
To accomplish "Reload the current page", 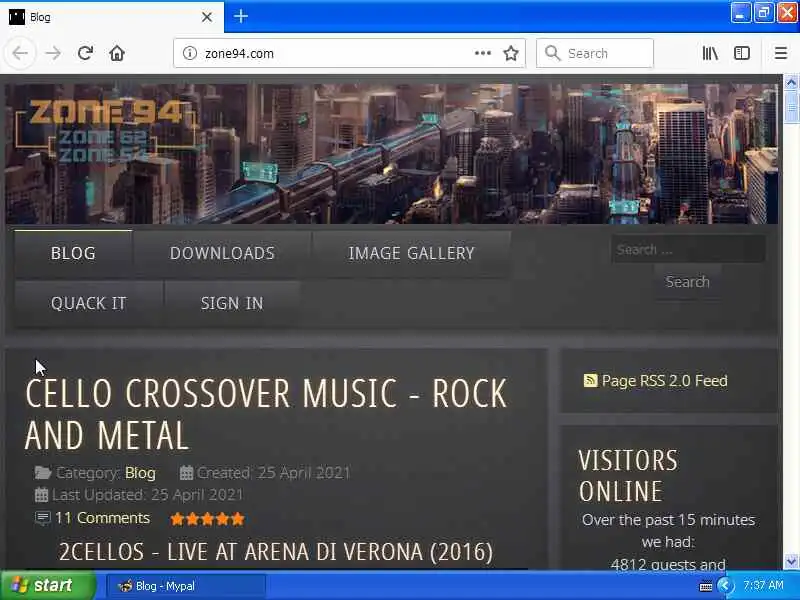I will coord(85,53).
